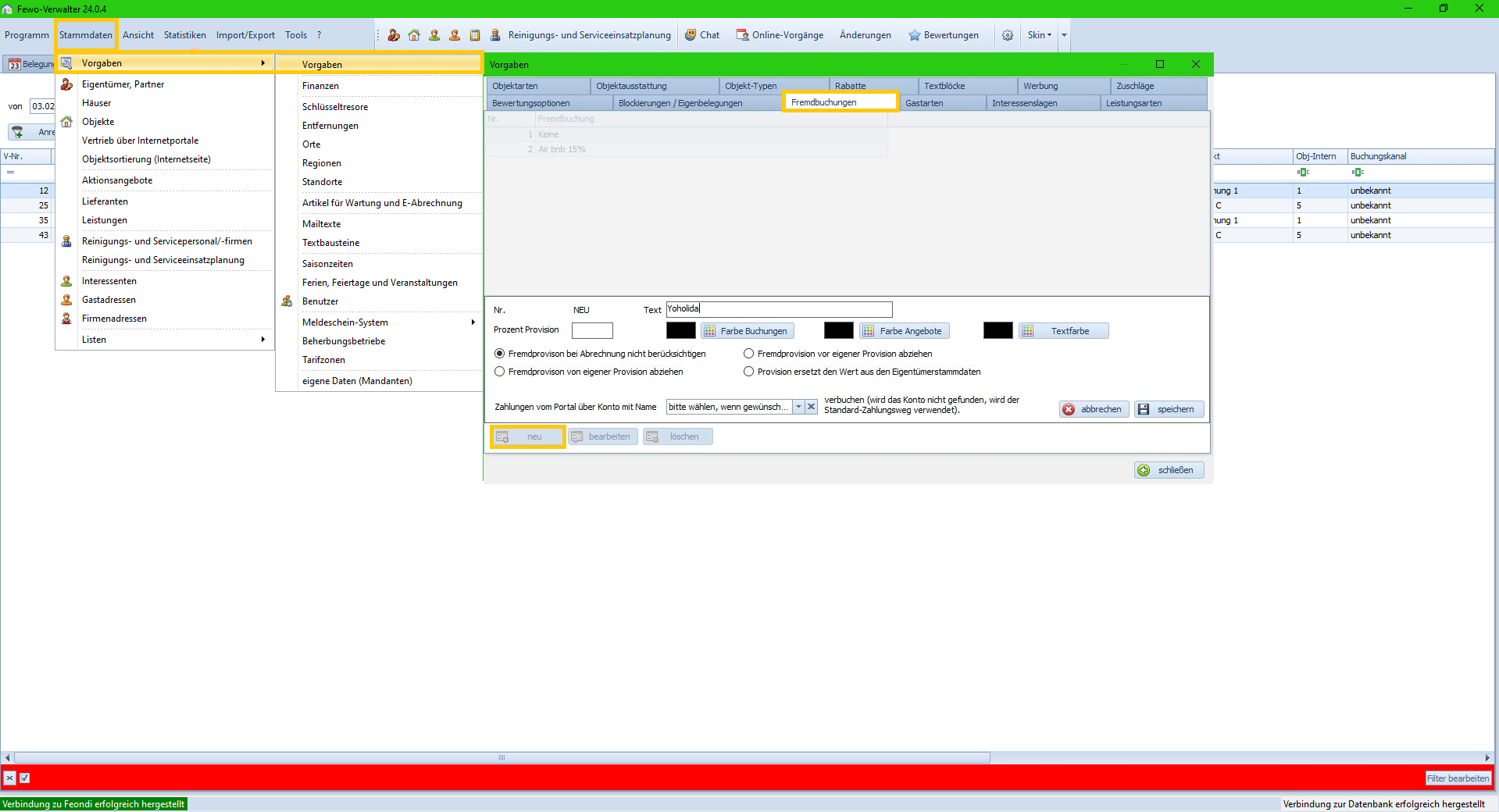This screenshot has width=1499, height=812.
Task: Click the schließen button
Action: coord(1169,470)
